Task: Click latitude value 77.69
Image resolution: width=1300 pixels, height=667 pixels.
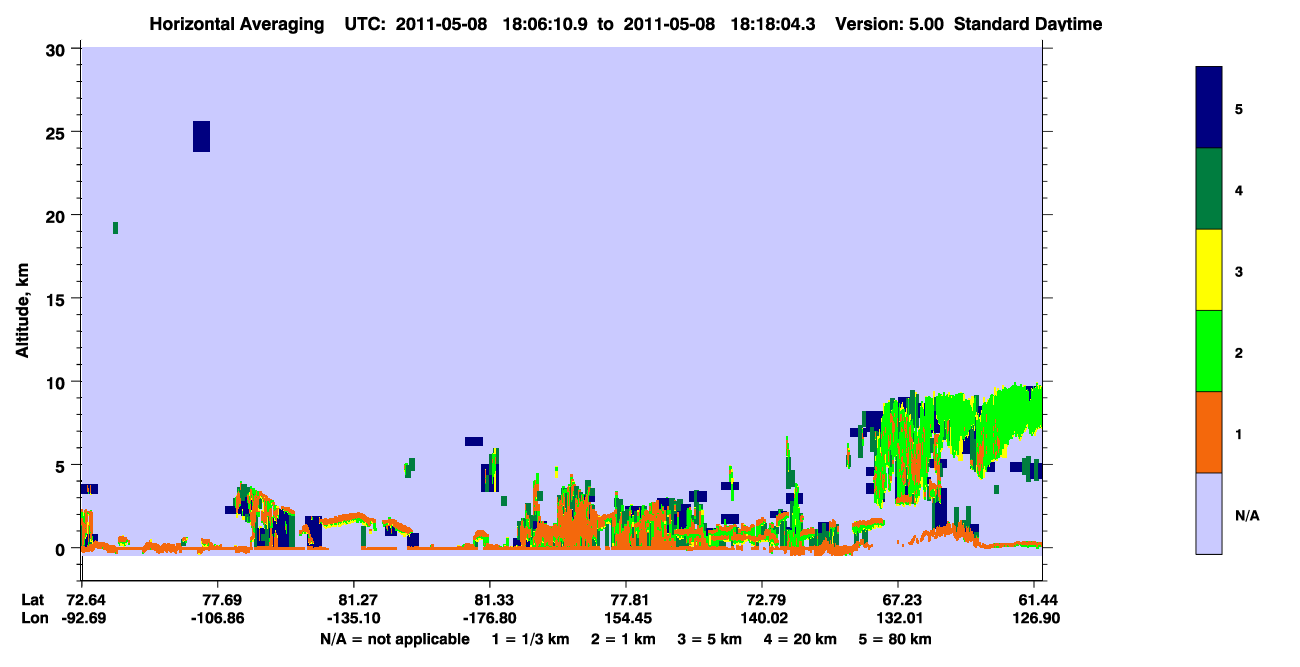Action: pyautogui.click(x=218, y=600)
